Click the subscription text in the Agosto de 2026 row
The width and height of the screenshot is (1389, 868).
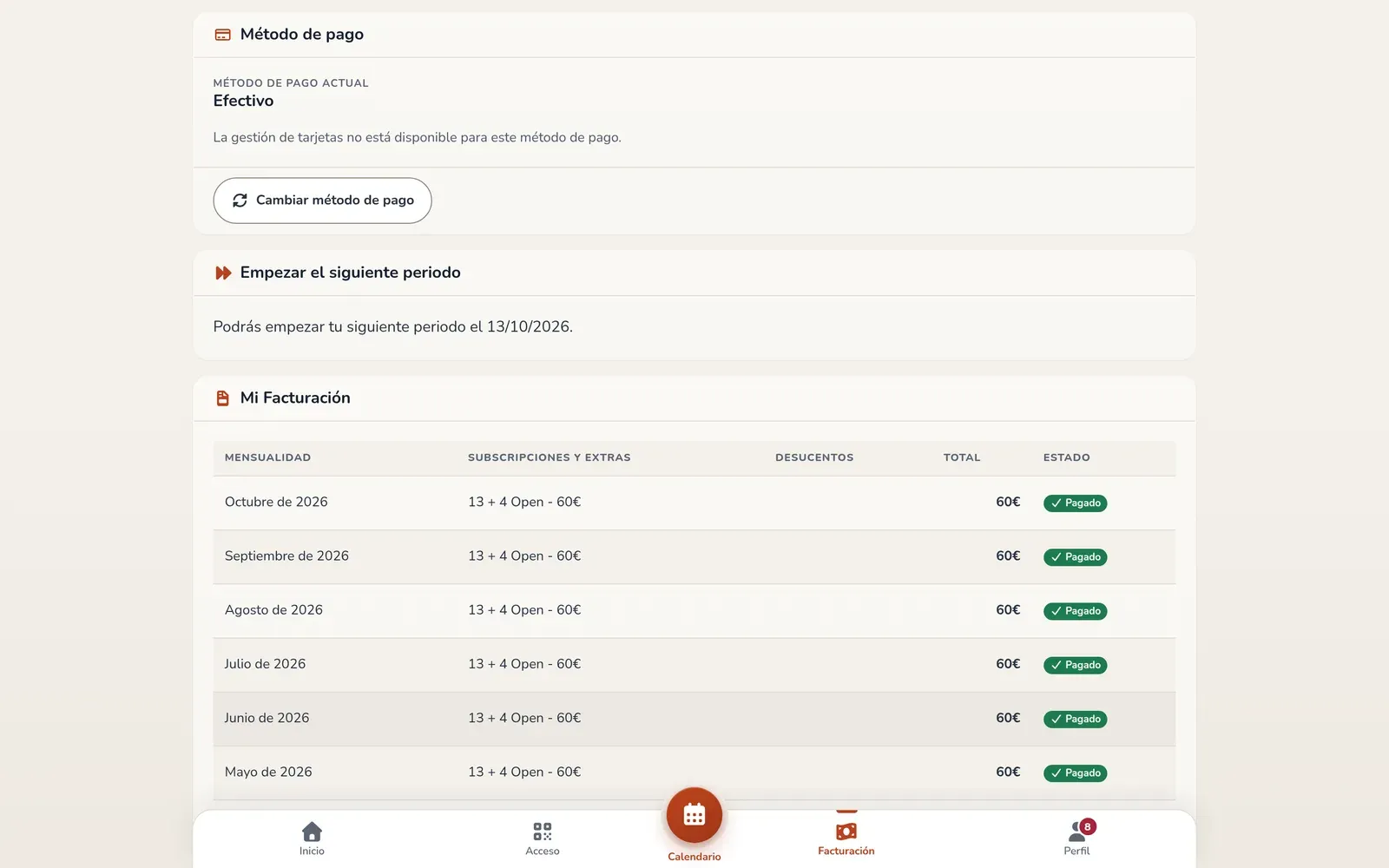[x=524, y=610]
